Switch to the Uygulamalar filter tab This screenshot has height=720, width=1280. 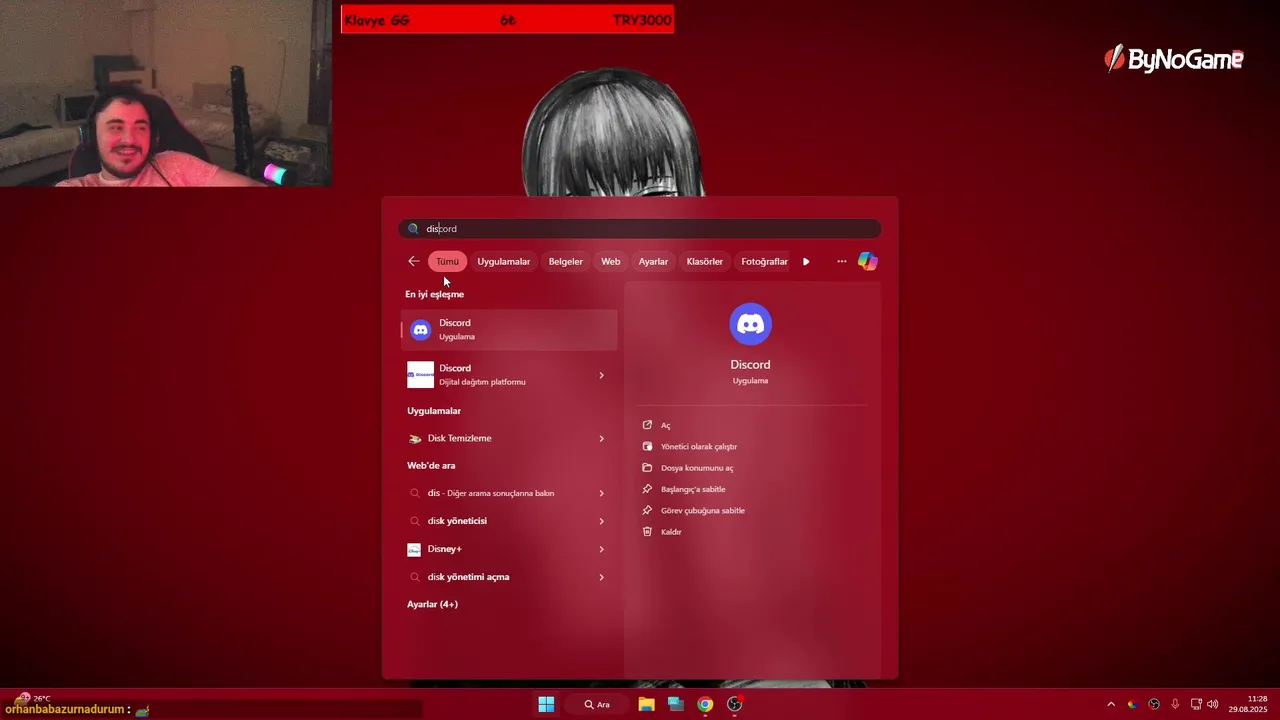(x=503, y=261)
